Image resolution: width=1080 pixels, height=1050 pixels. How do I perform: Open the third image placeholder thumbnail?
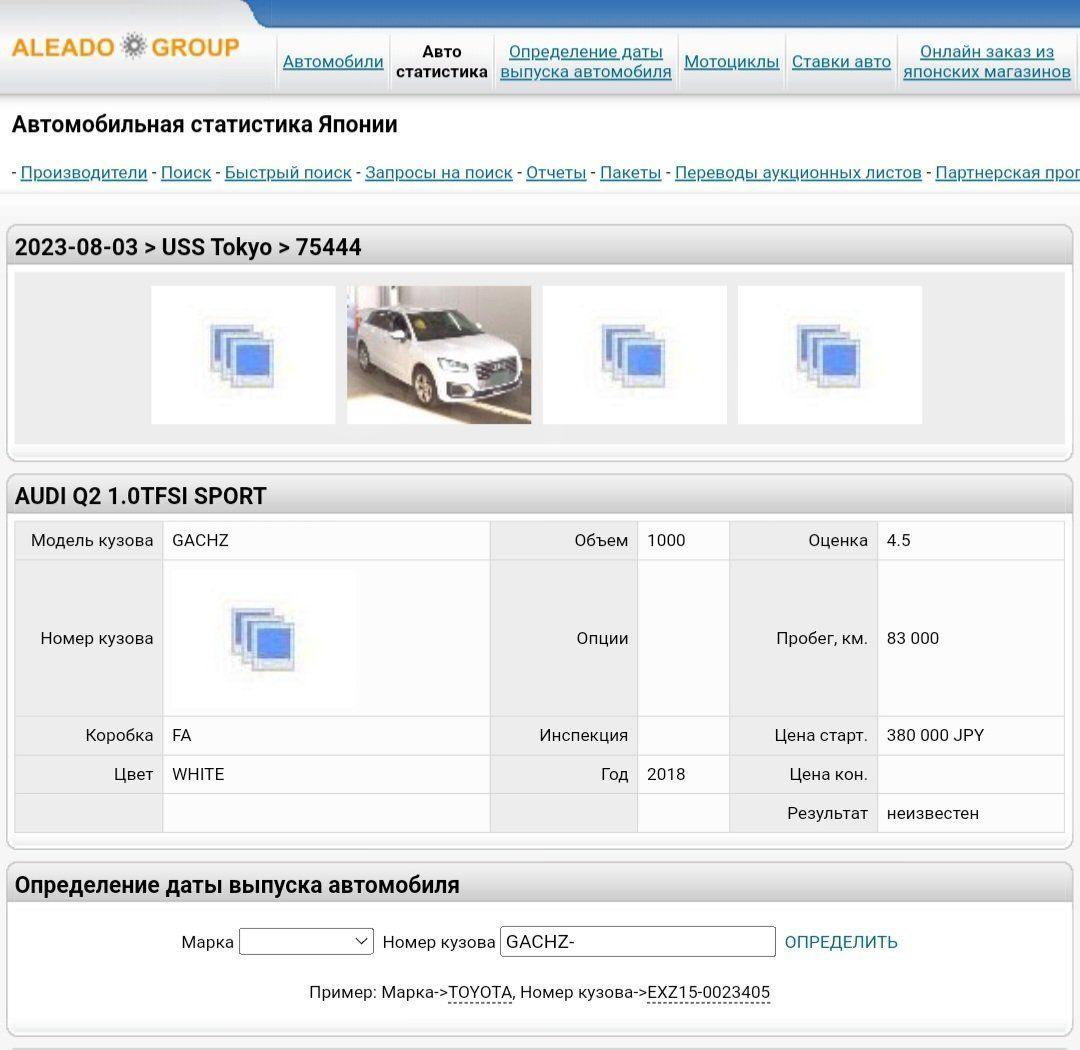click(x=634, y=355)
